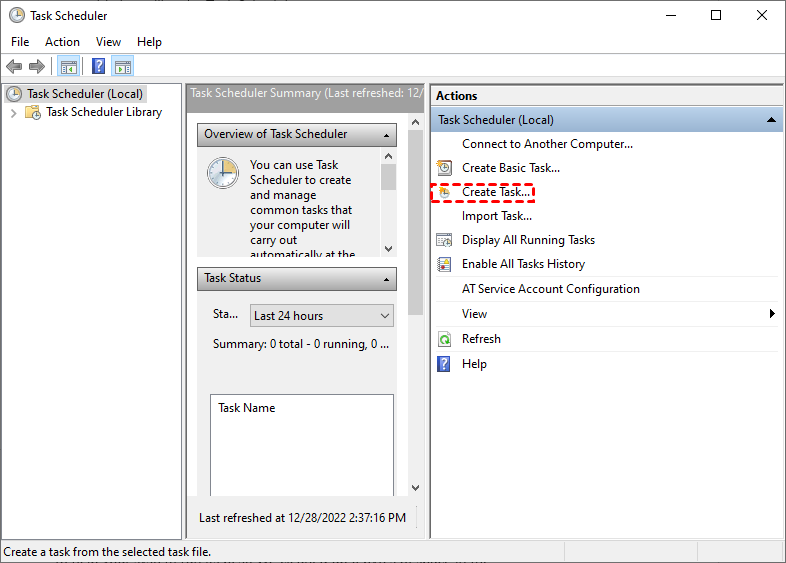Click the Enable All Tasks History icon
The image size is (786, 563).
pos(444,264)
